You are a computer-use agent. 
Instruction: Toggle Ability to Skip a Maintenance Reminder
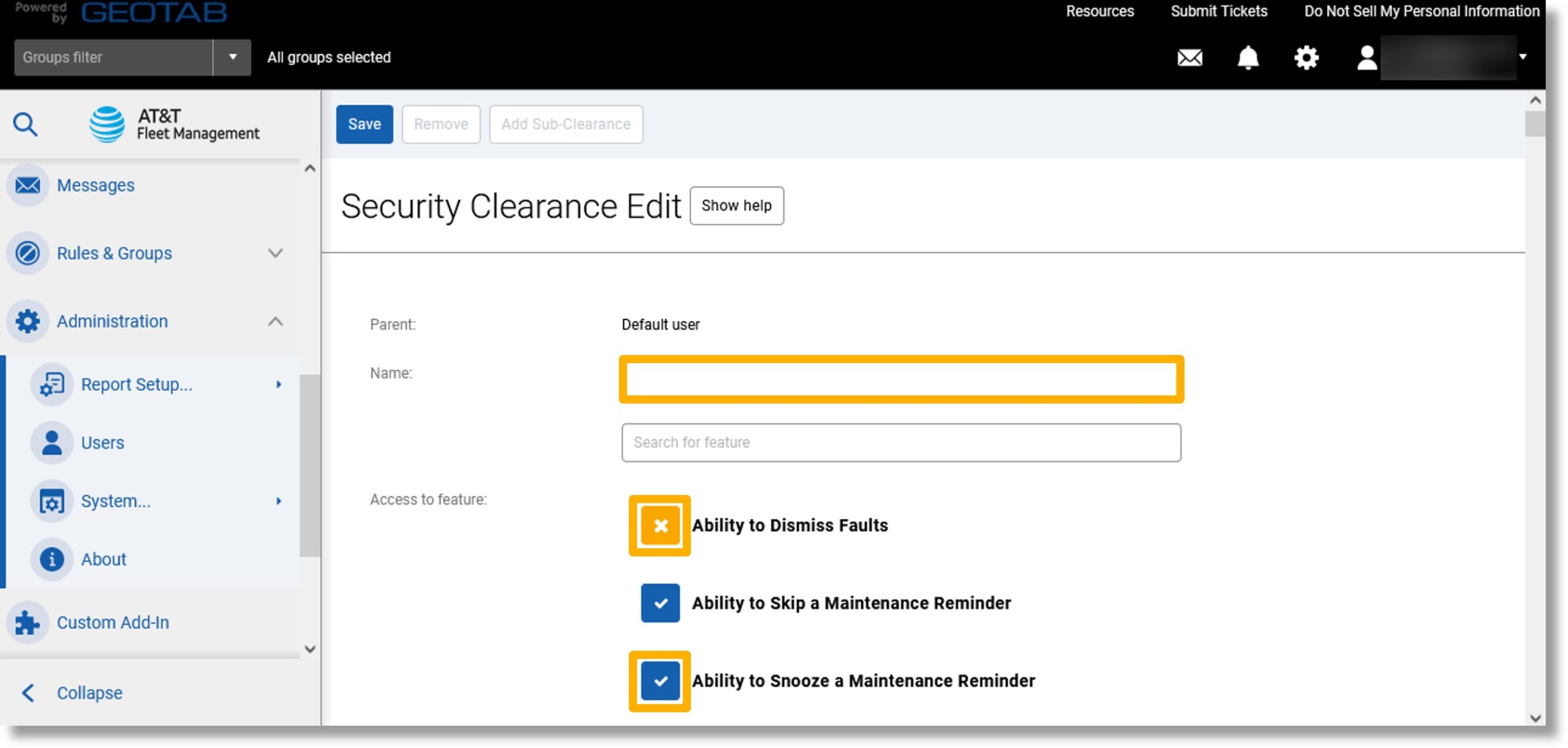(x=660, y=603)
